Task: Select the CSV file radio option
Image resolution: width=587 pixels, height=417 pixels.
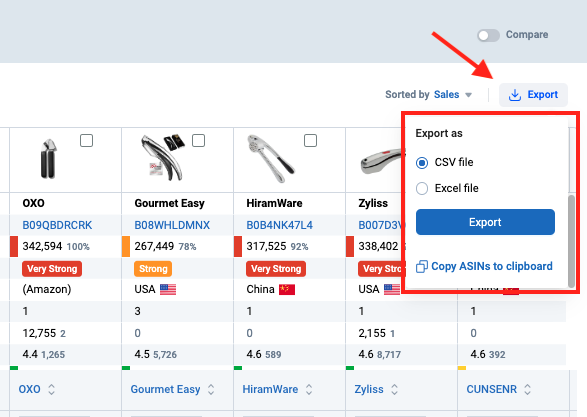Action: tap(422, 163)
